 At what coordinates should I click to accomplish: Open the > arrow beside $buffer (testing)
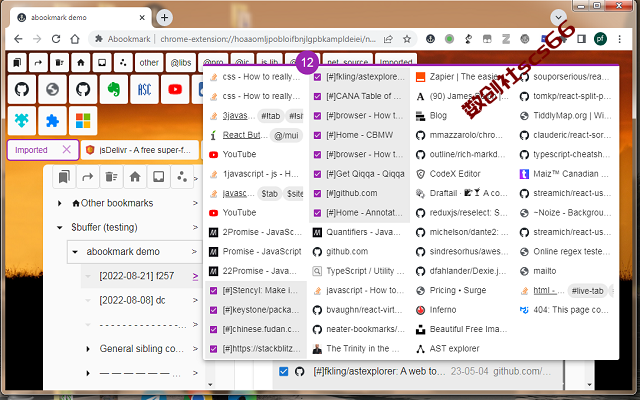pos(196,227)
